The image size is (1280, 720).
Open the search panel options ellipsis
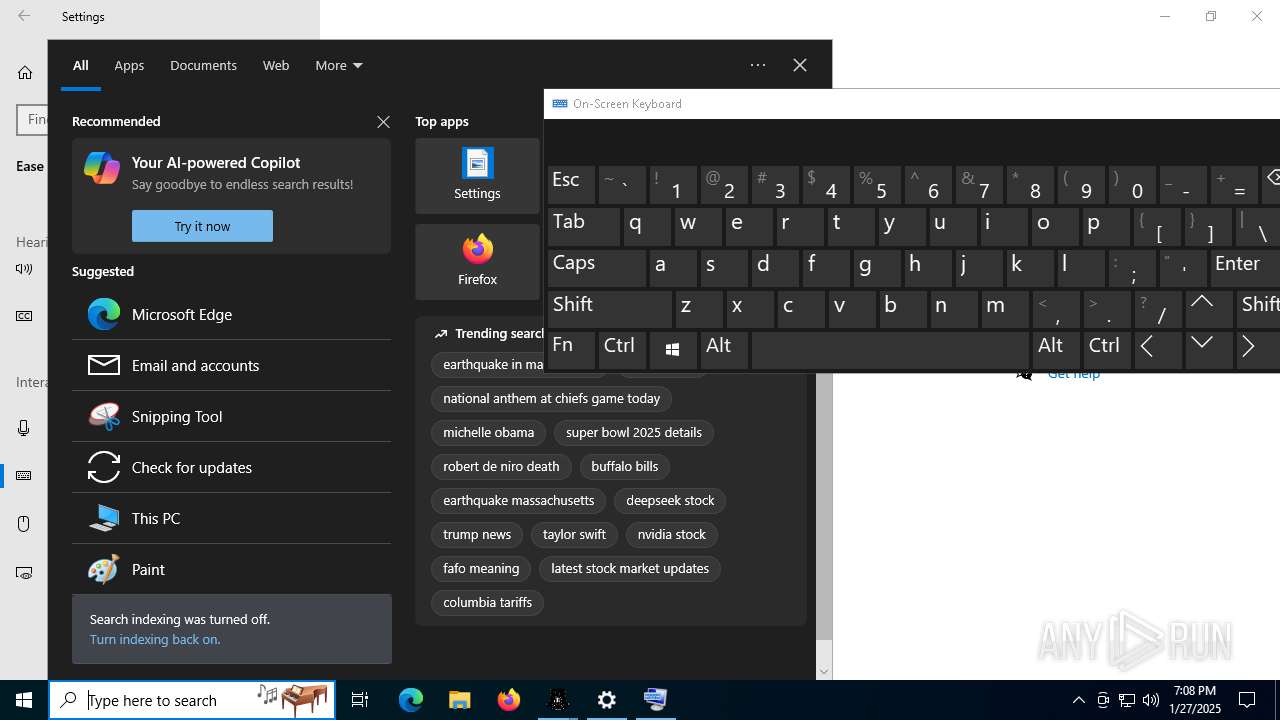pos(758,65)
